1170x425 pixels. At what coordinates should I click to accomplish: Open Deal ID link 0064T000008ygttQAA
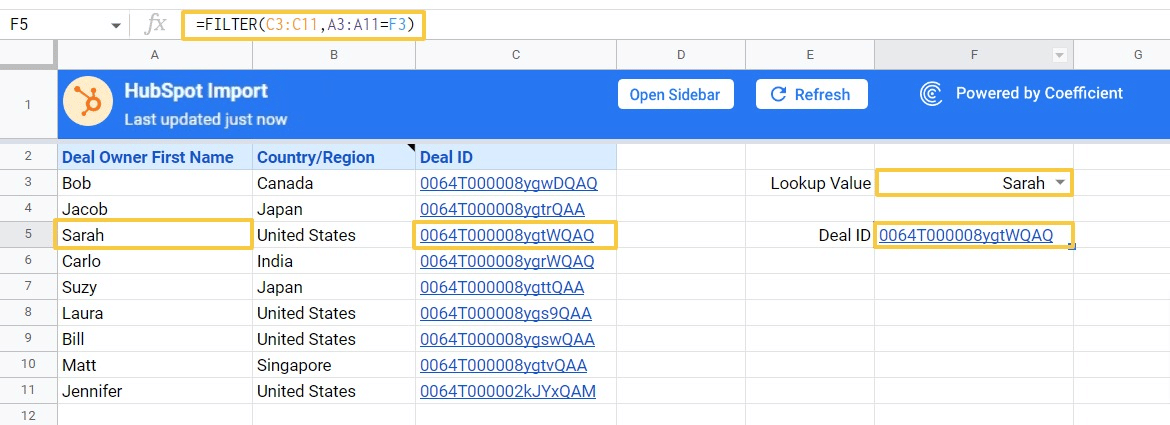coord(502,288)
